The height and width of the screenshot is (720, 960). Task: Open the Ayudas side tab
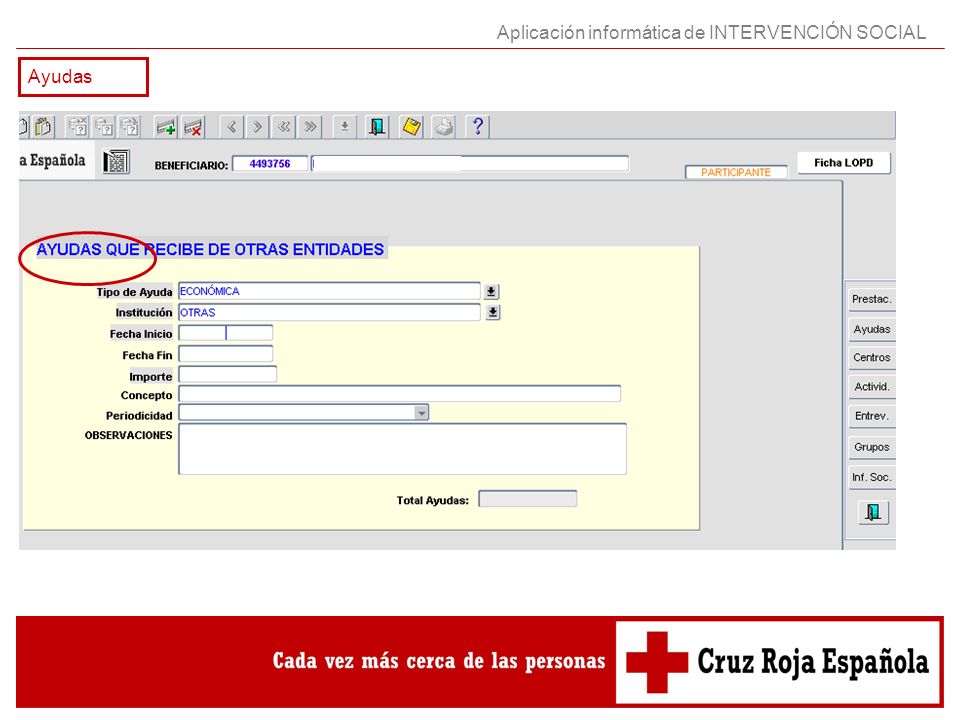[871, 329]
